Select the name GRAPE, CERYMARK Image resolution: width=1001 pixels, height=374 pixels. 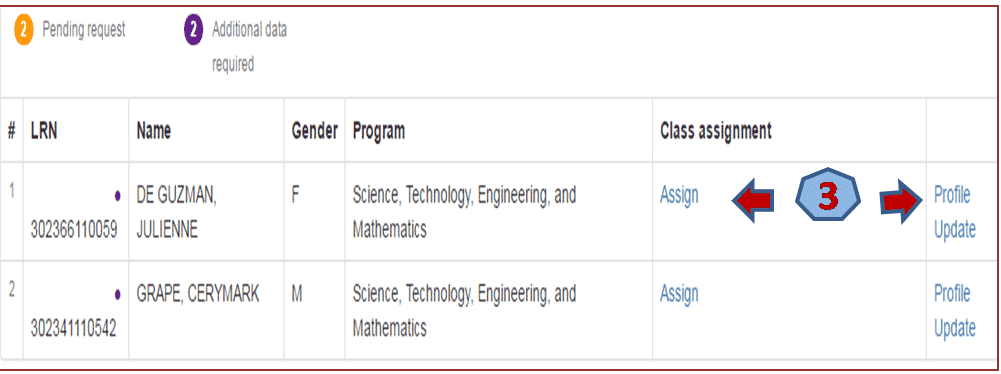197,295
